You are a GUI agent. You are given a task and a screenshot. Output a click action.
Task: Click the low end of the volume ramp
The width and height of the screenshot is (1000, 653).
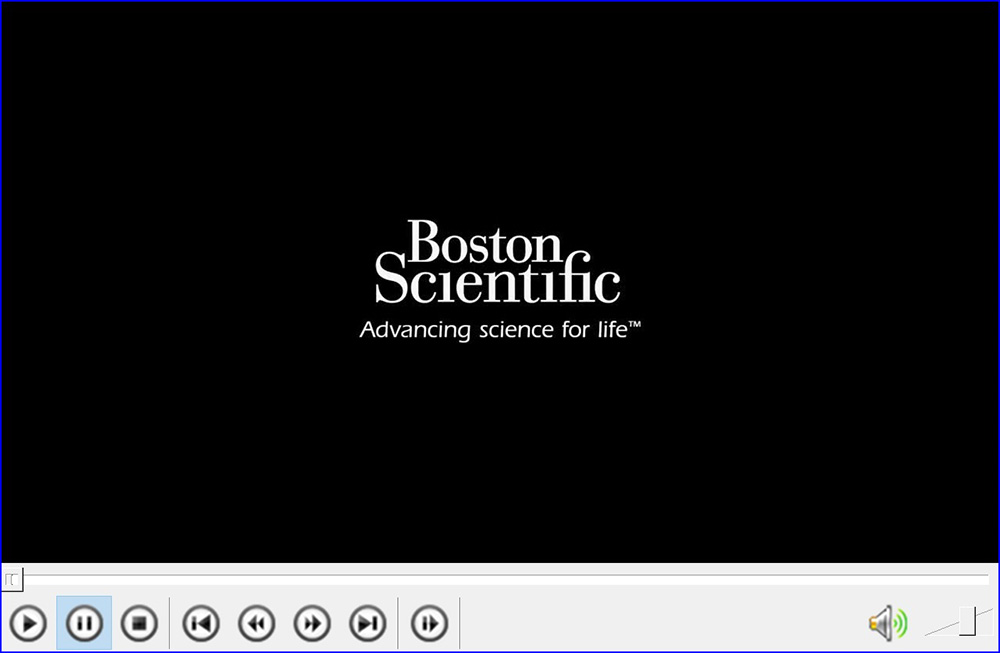(x=931, y=632)
